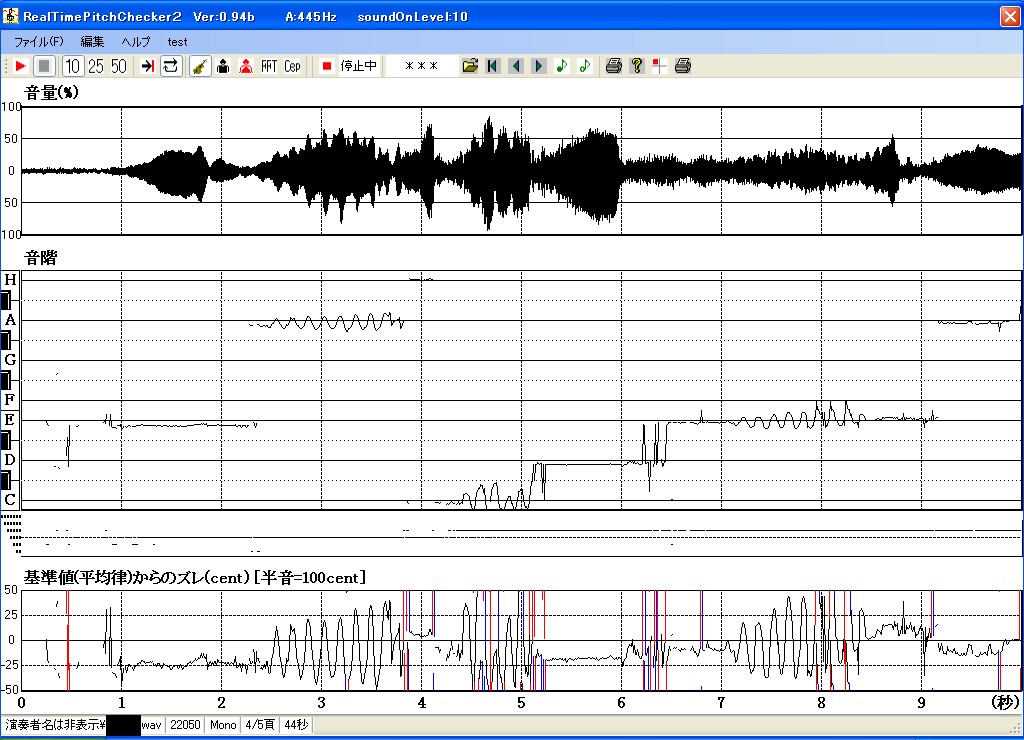
Task: Click the 22050 sample rate status entry
Action: 185,725
